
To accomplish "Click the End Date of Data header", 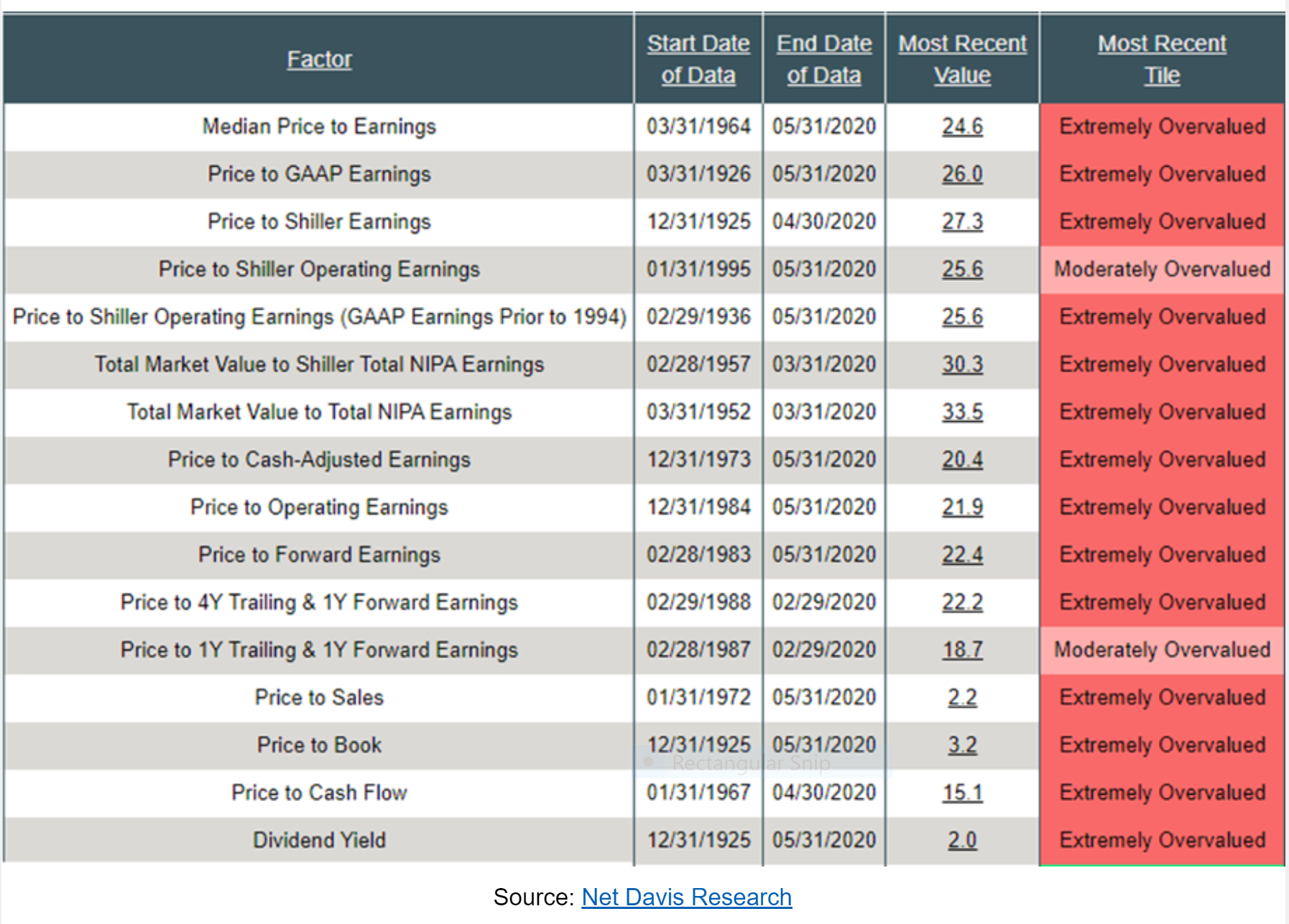I will click(x=823, y=59).
